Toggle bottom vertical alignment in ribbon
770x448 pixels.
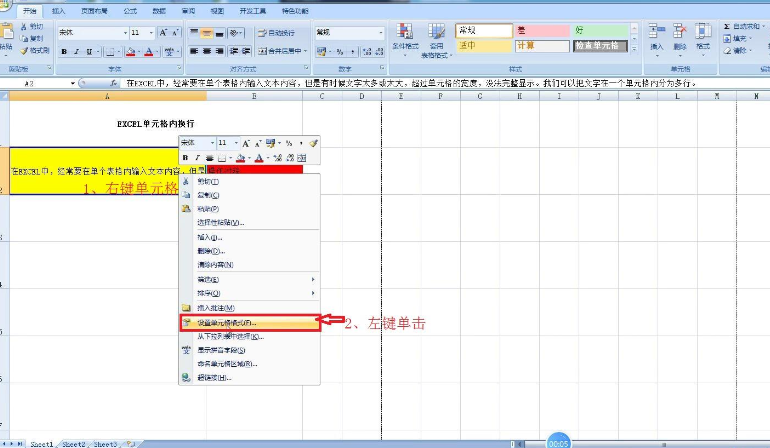(220, 33)
